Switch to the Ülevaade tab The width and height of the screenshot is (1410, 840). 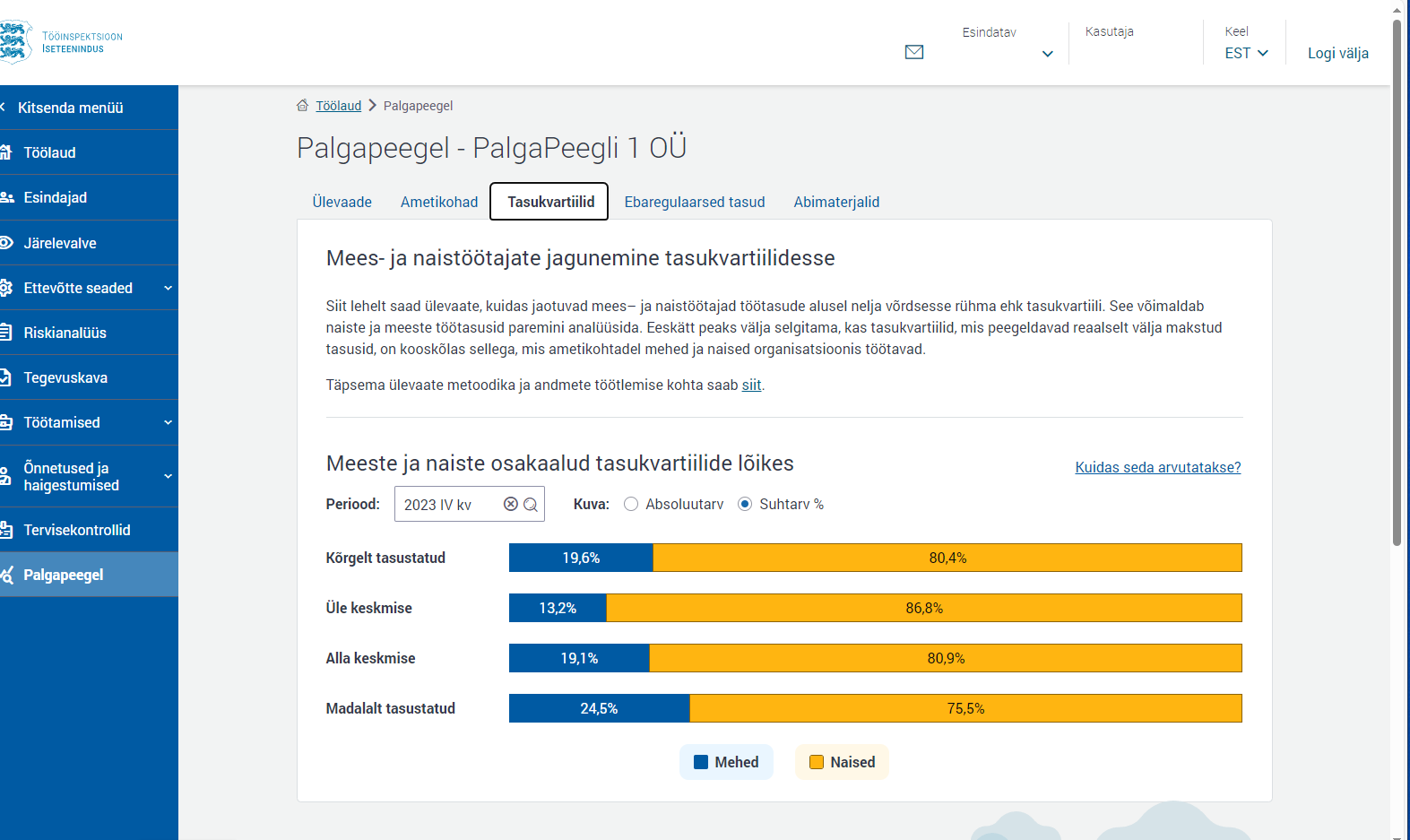click(x=342, y=202)
